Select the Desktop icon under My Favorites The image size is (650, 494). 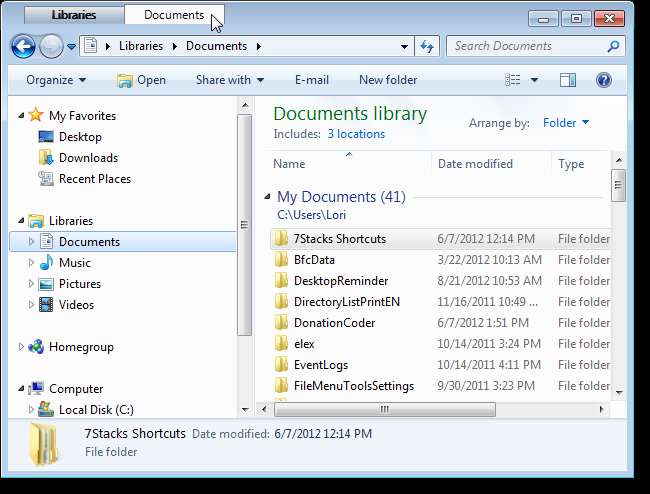pyautogui.click(x=46, y=137)
